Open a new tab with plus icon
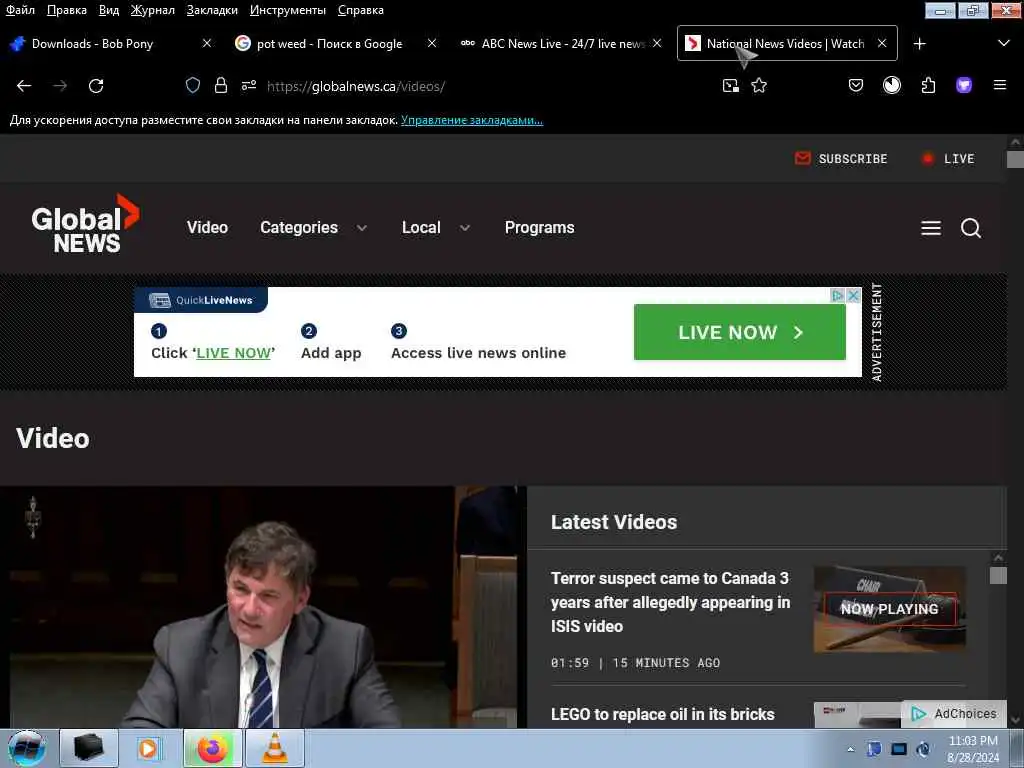The height and width of the screenshot is (768, 1024). [920, 44]
